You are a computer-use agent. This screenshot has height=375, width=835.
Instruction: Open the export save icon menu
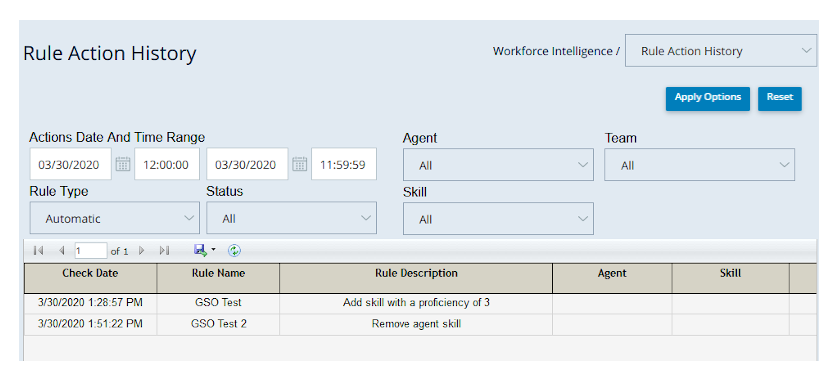[x=204, y=250]
